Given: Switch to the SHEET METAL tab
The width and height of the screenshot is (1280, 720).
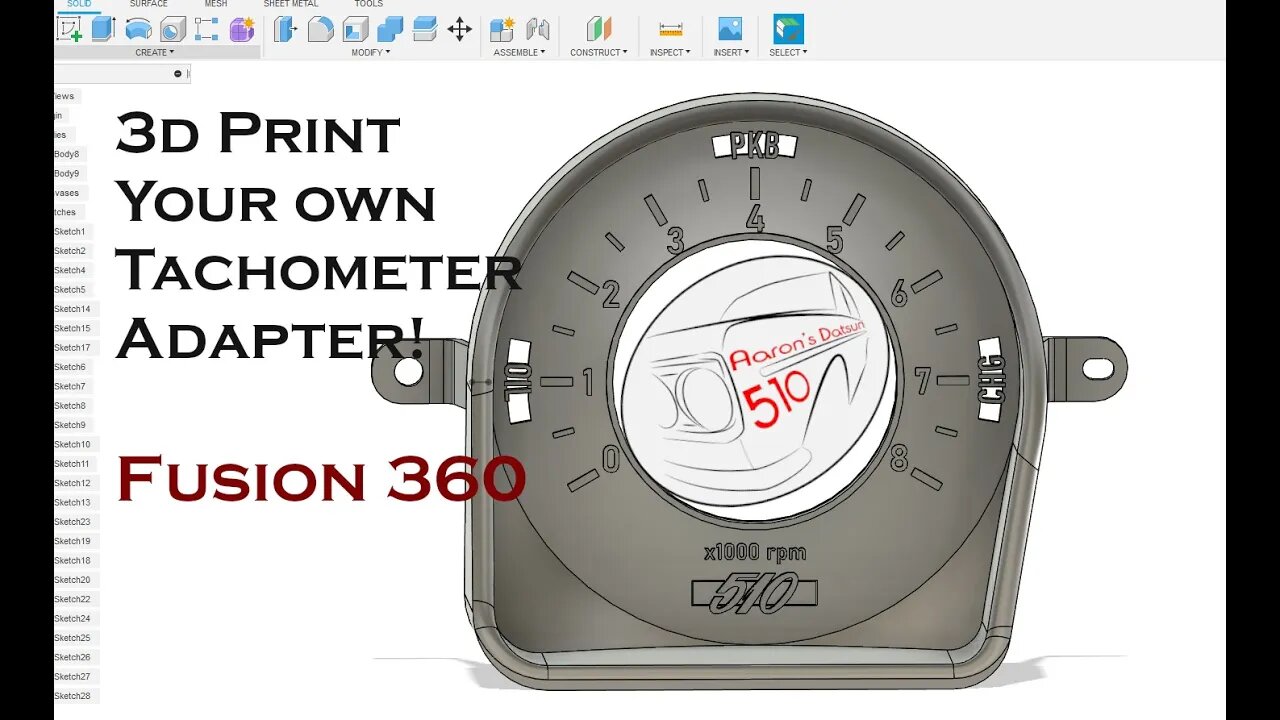Looking at the screenshot, I should click(291, 4).
